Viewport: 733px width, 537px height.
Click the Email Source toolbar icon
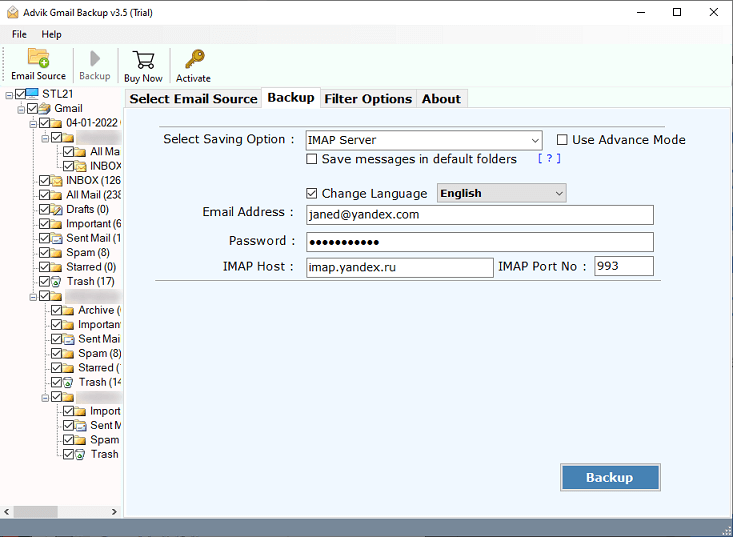coord(38,58)
